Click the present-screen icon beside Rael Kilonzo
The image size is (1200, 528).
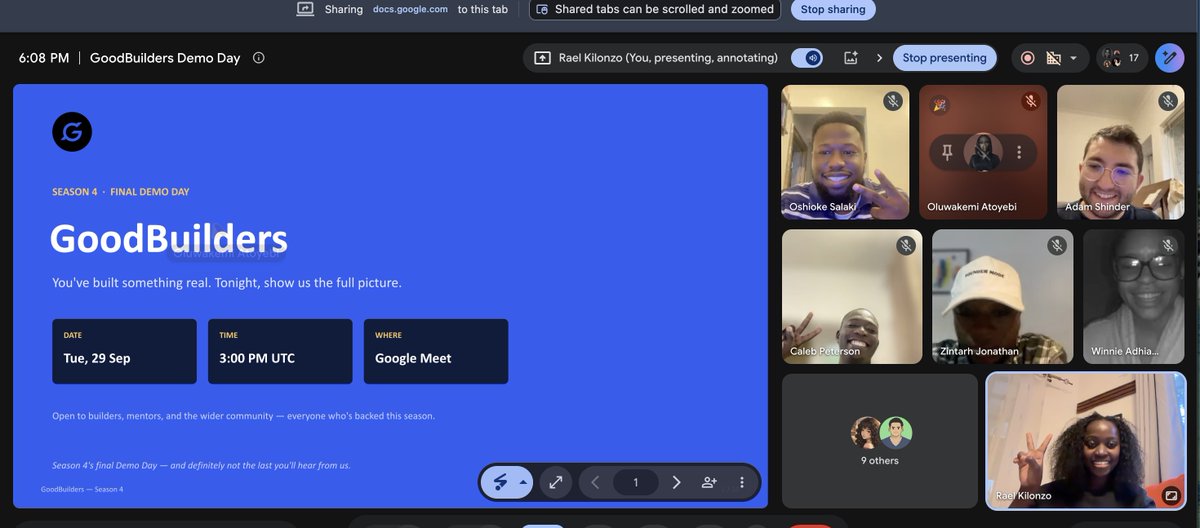(x=542, y=58)
